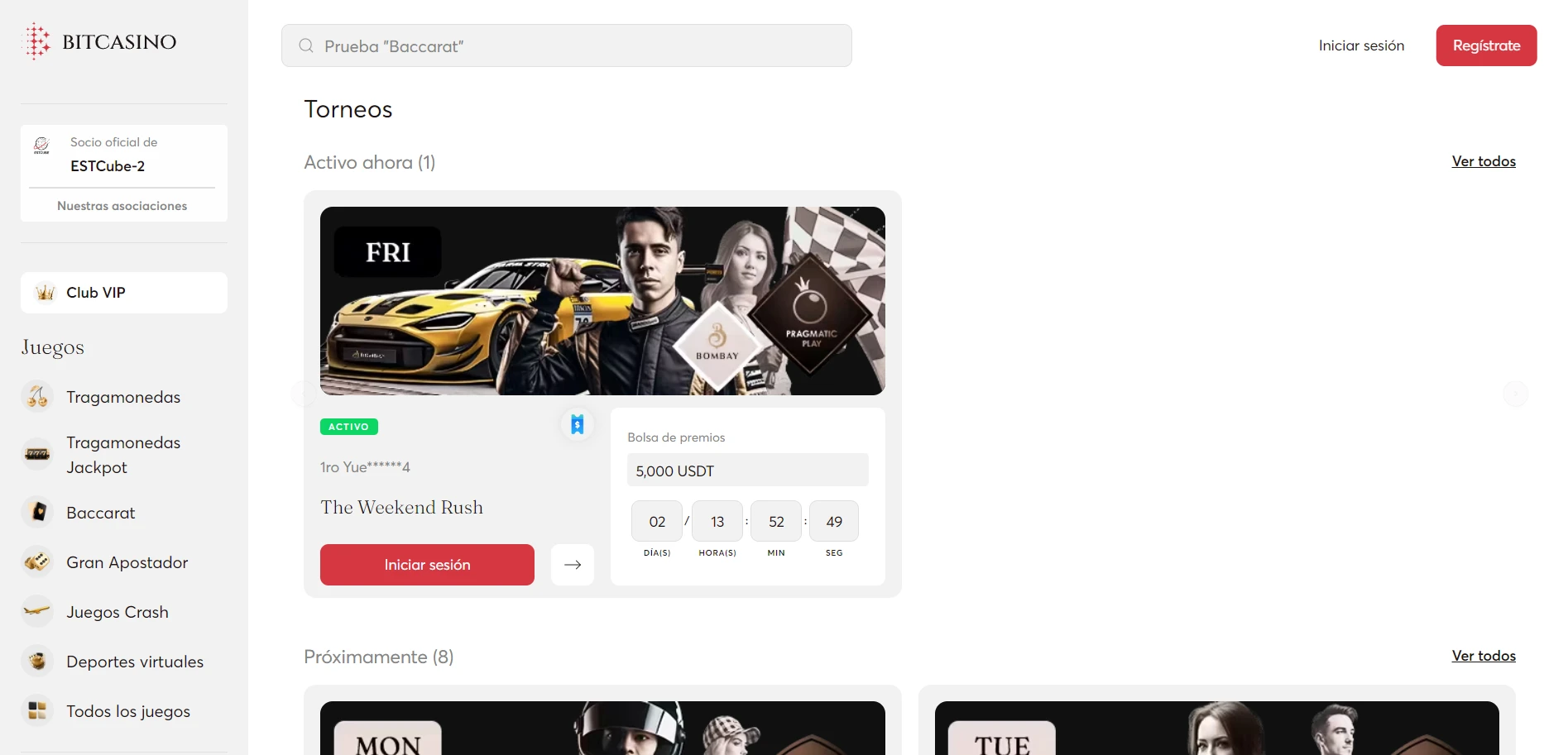This screenshot has width=1568, height=755.
Task: Click the Juegos sidebar heading
Action: pos(53,347)
